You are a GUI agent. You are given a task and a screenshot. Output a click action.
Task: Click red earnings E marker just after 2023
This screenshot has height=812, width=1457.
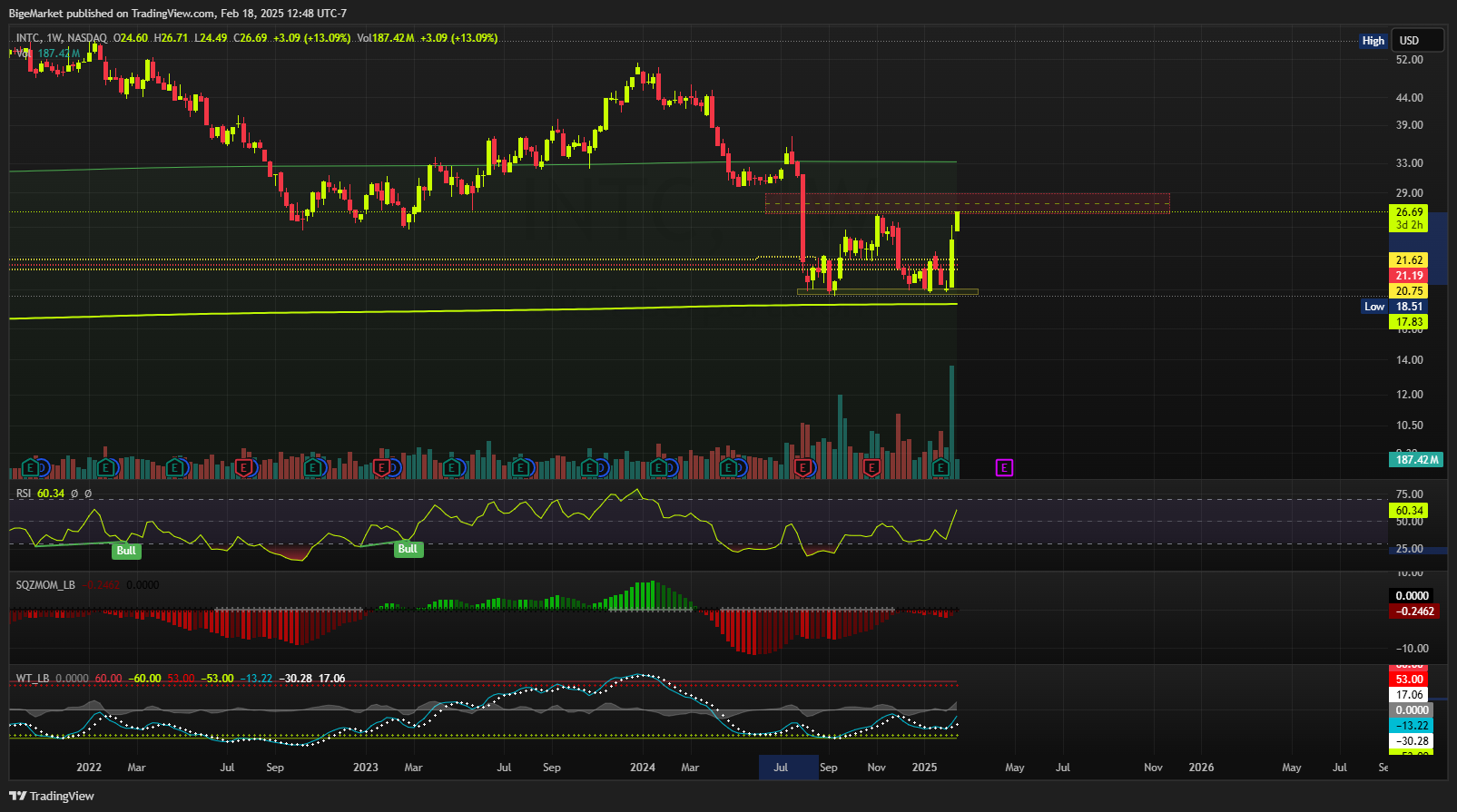pyautogui.click(x=382, y=467)
